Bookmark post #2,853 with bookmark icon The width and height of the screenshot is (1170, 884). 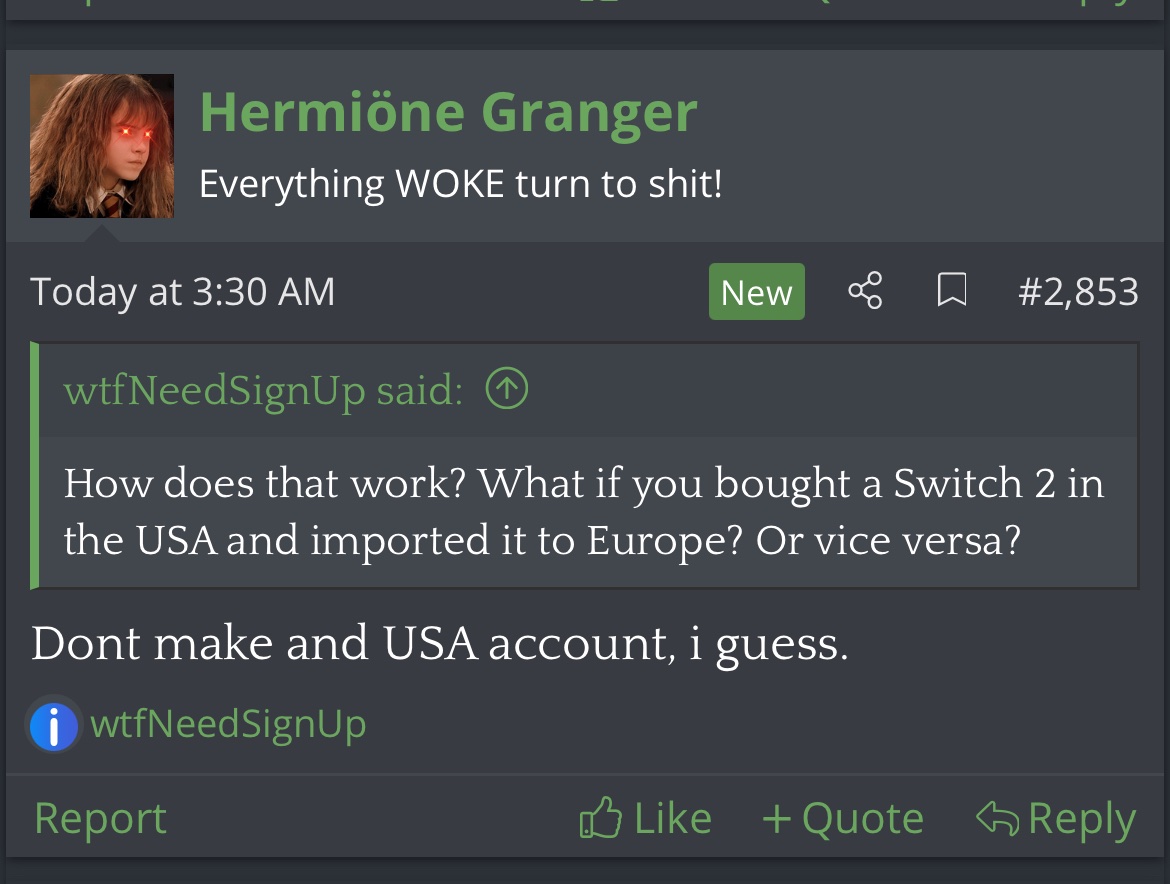pos(951,290)
